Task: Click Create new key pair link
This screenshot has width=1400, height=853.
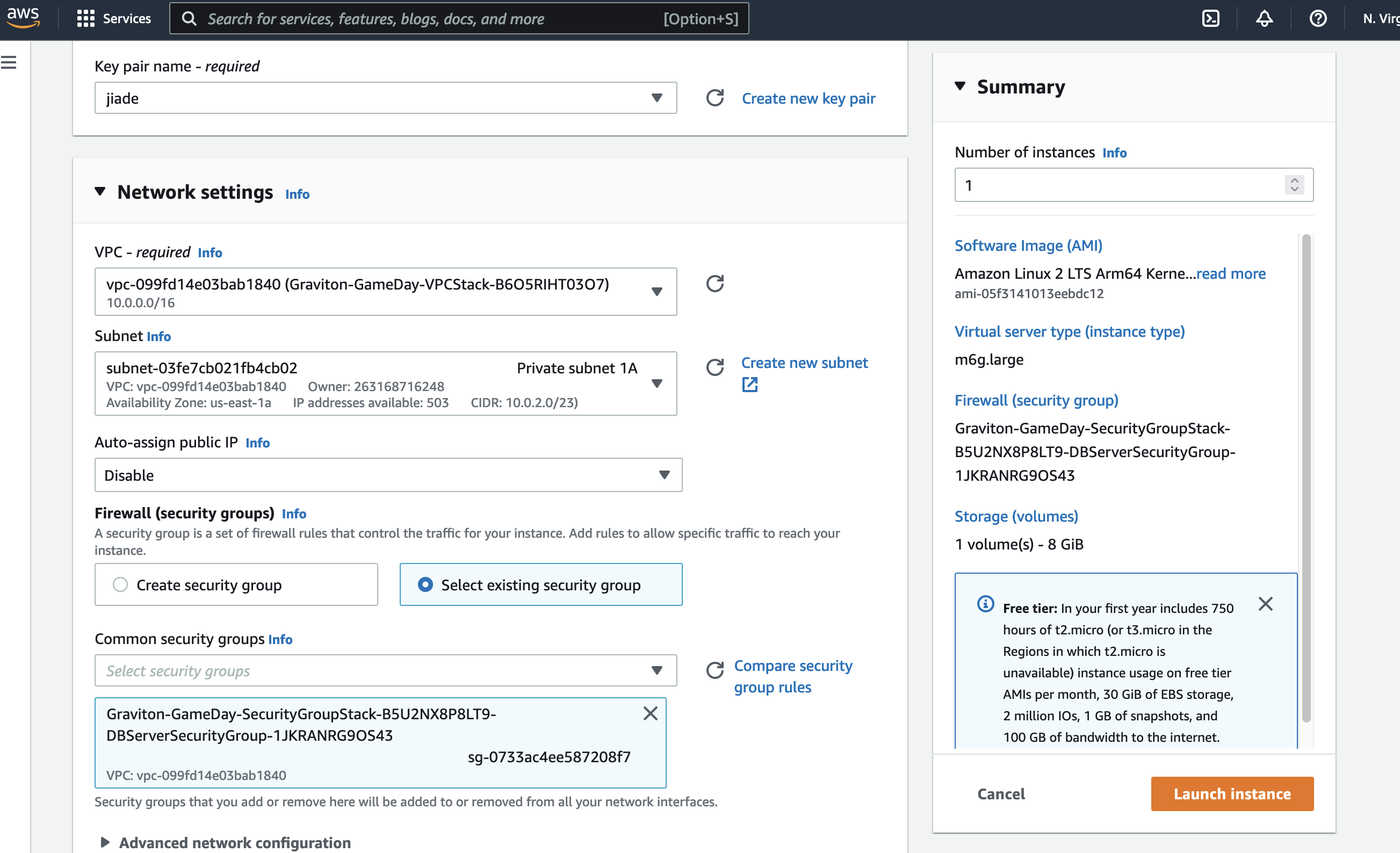Action: tap(808, 98)
